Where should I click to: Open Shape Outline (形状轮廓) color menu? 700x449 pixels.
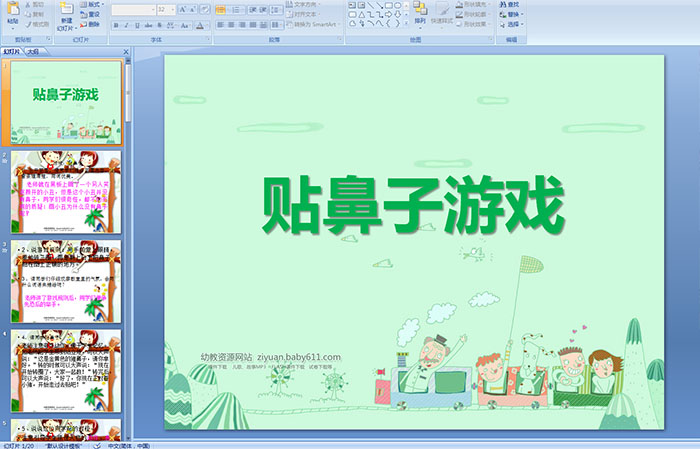coord(473,14)
